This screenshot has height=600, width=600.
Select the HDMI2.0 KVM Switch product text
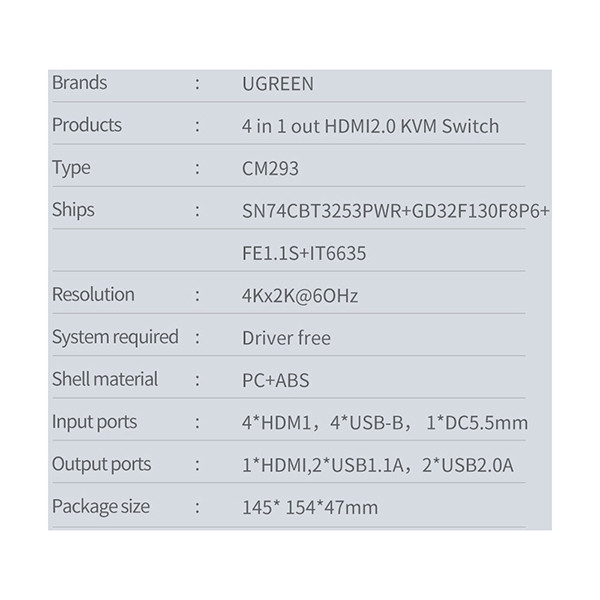pyautogui.click(x=370, y=126)
